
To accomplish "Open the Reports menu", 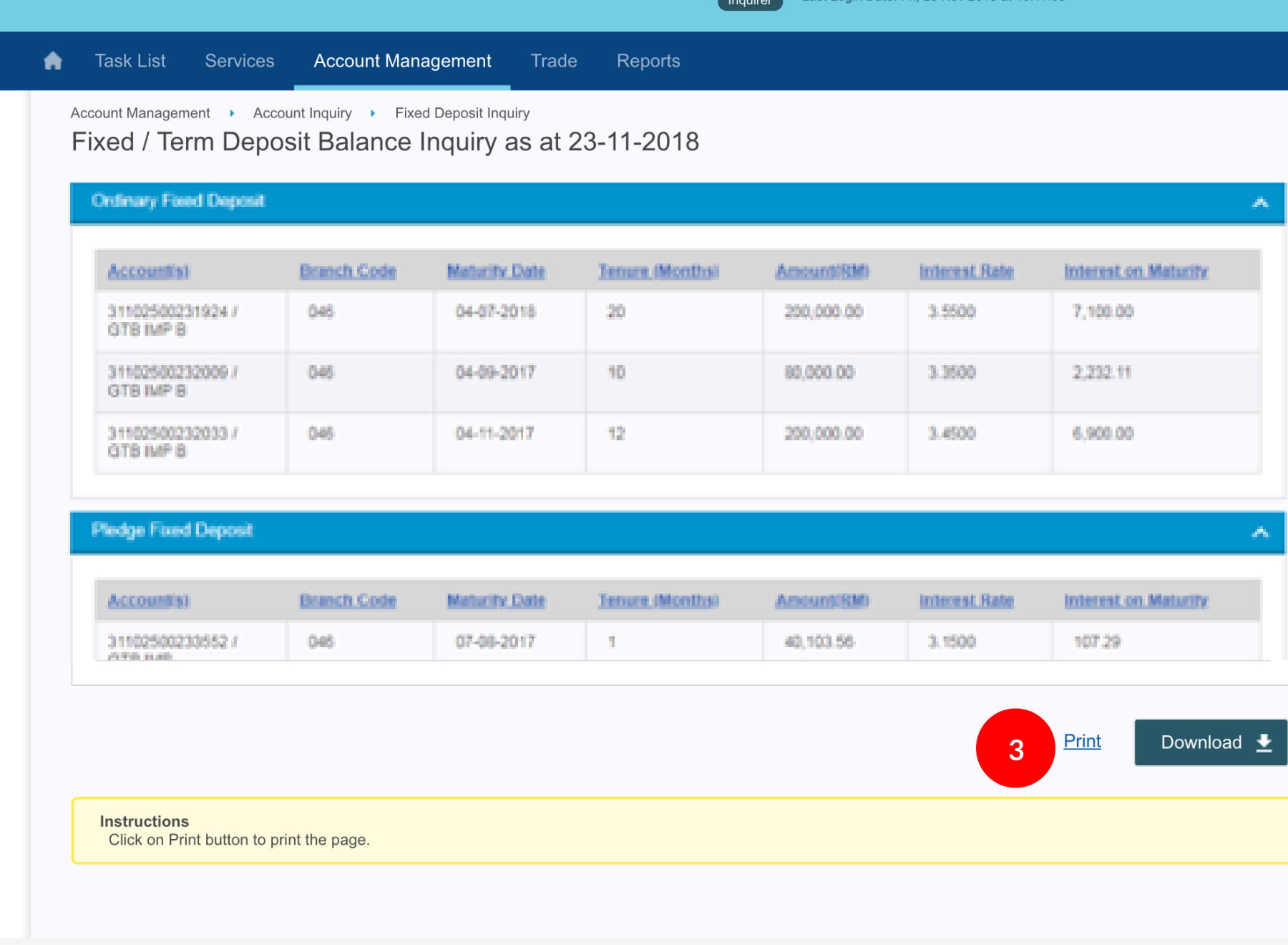I will click(648, 61).
